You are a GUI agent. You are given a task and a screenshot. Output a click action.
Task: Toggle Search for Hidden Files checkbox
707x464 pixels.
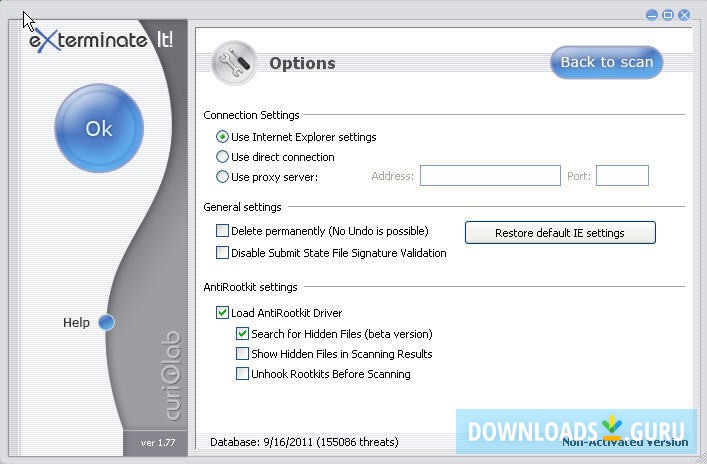coord(242,334)
